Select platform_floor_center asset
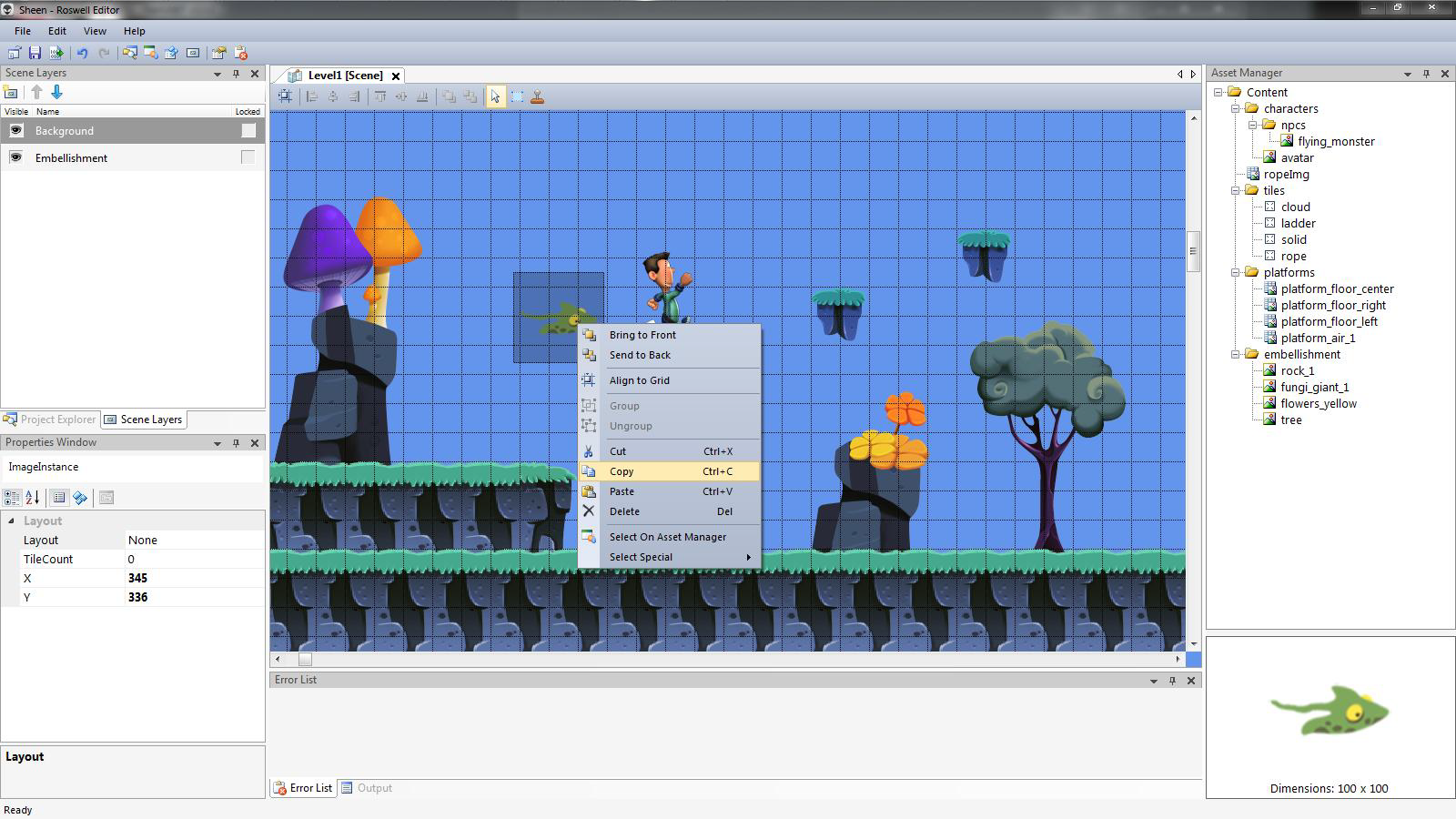The height and width of the screenshot is (819, 1456). pyautogui.click(x=1337, y=288)
